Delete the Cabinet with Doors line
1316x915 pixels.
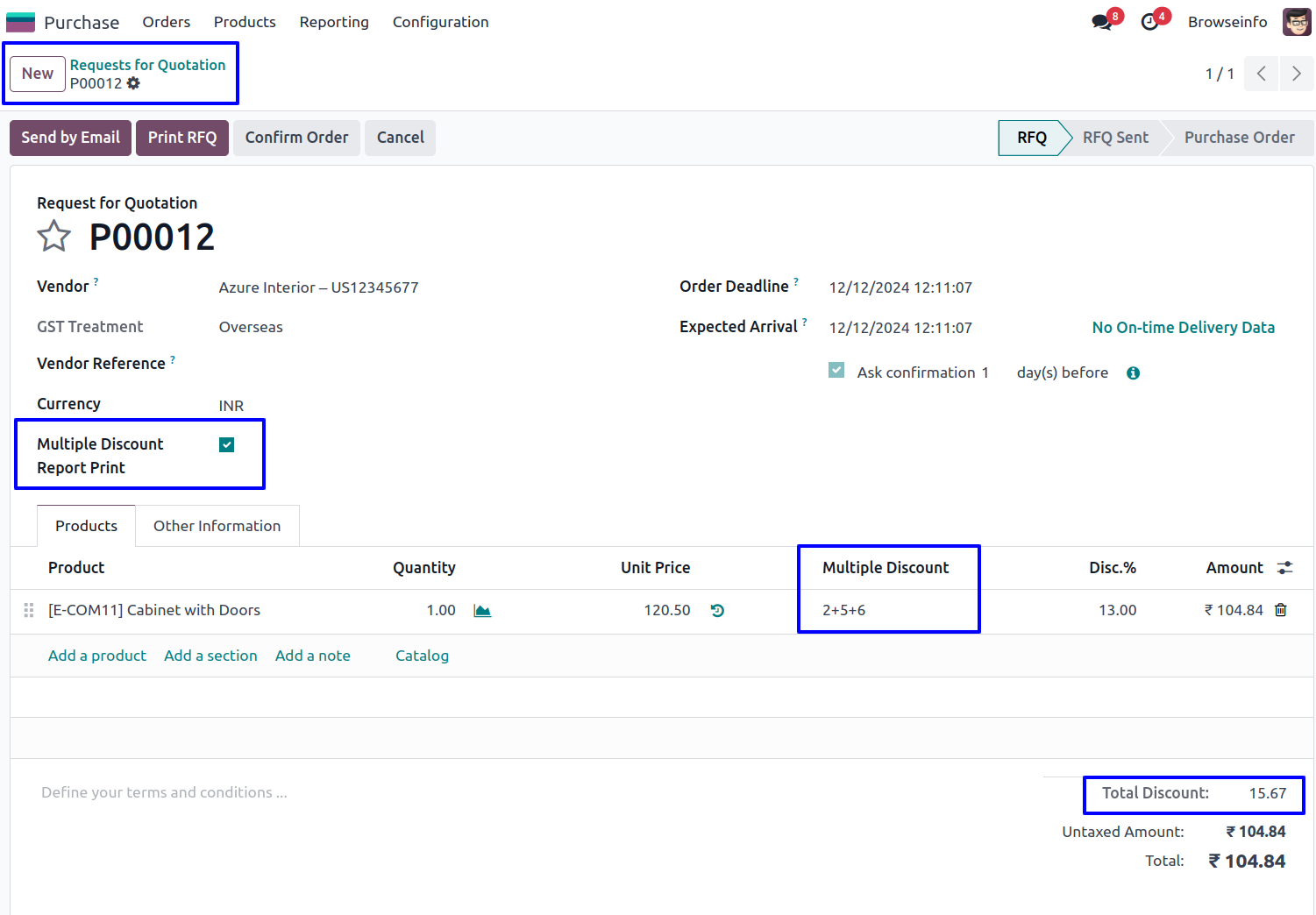[x=1281, y=610]
